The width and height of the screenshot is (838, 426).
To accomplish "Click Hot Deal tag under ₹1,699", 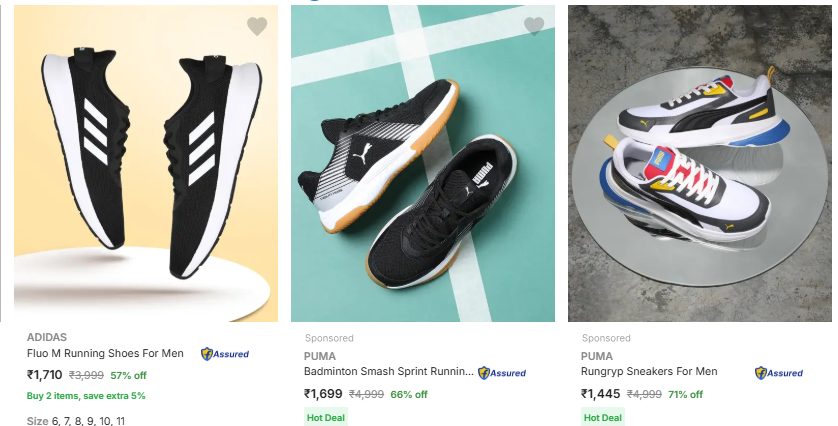I will [x=326, y=417].
